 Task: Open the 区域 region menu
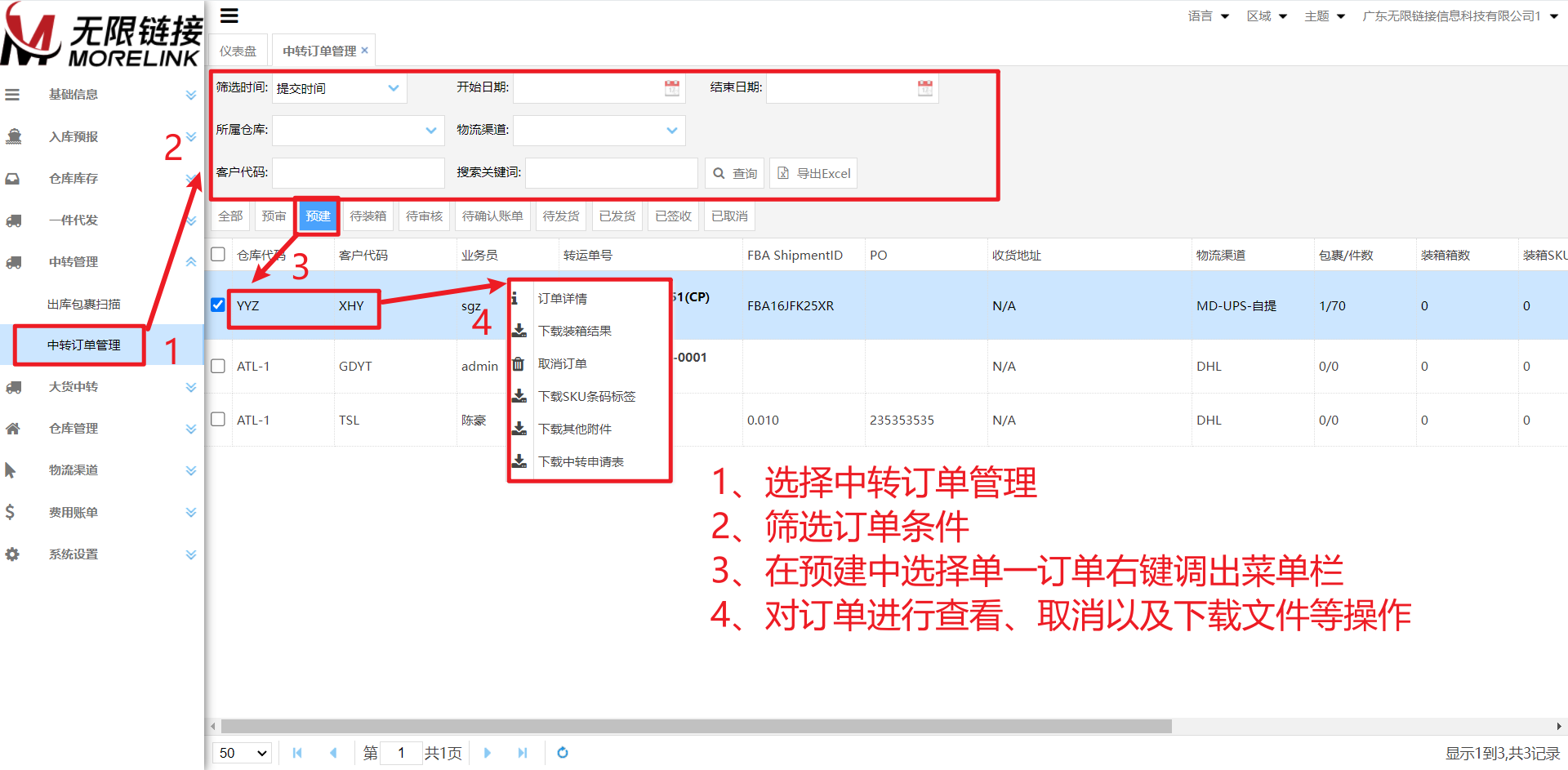pos(1267,16)
